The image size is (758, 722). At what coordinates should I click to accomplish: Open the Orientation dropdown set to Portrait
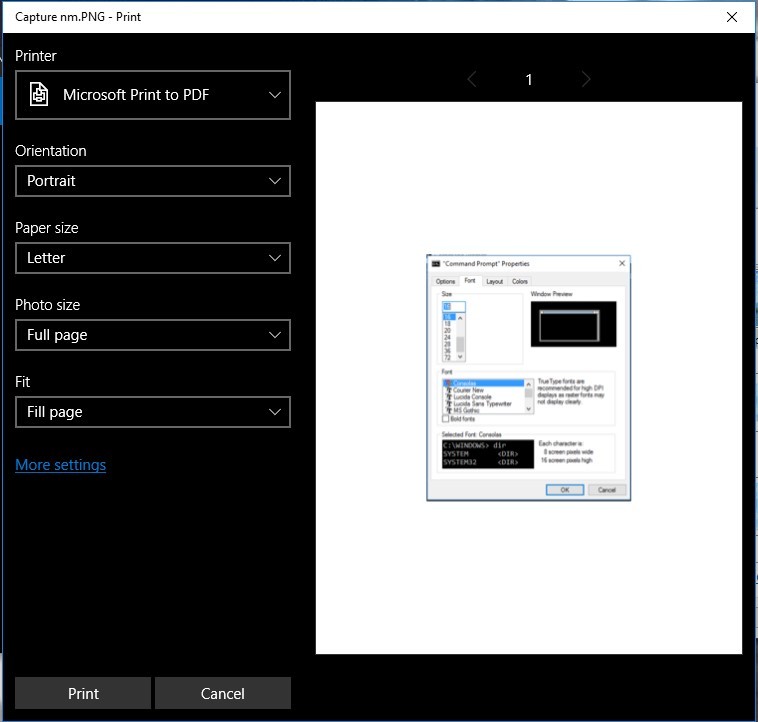pyautogui.click(x=153, y=181)
